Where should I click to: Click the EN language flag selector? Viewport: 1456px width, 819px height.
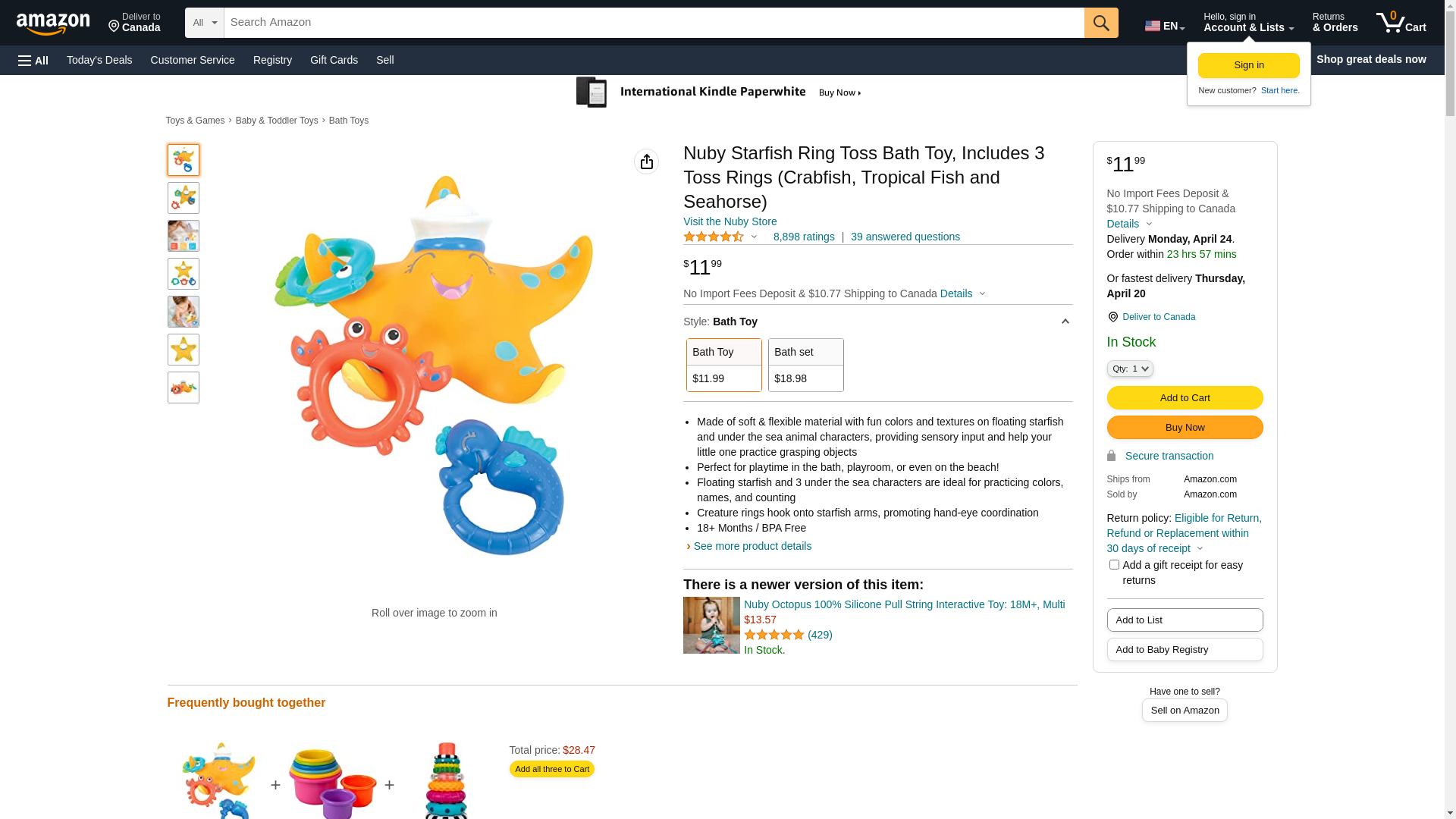(x=1164, y=26)
